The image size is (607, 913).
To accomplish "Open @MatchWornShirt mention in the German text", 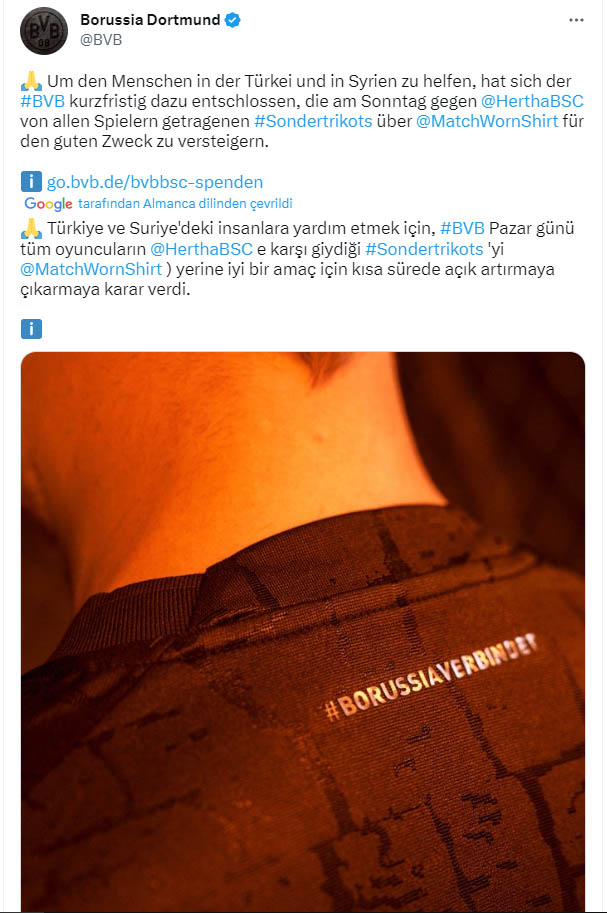I will 487,121.
